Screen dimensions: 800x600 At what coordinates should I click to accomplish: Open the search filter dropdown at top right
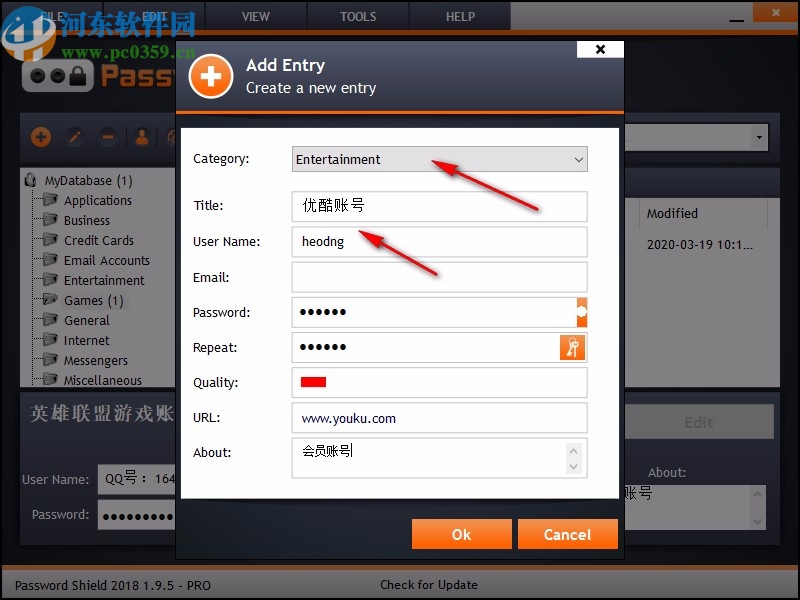click(756, 137)
